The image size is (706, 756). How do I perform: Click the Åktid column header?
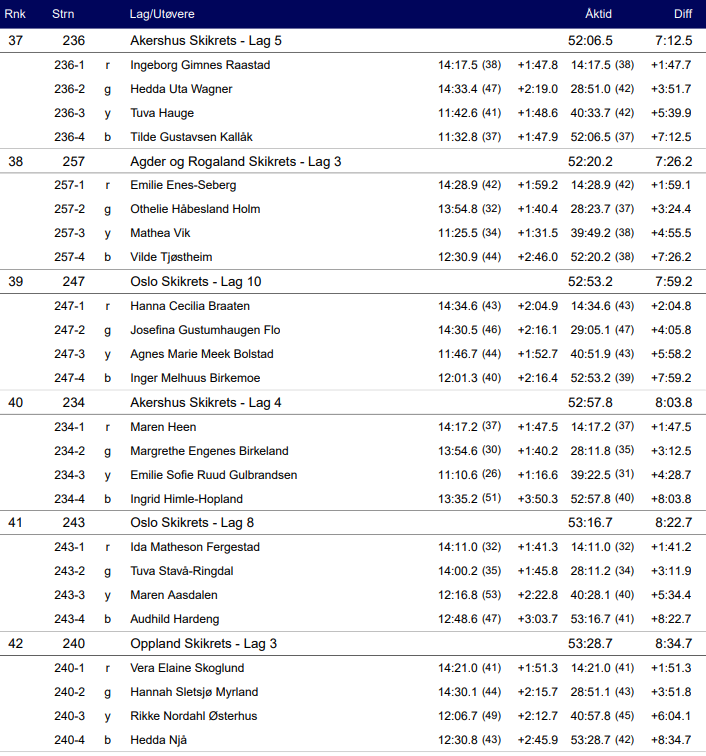point(598,15)
